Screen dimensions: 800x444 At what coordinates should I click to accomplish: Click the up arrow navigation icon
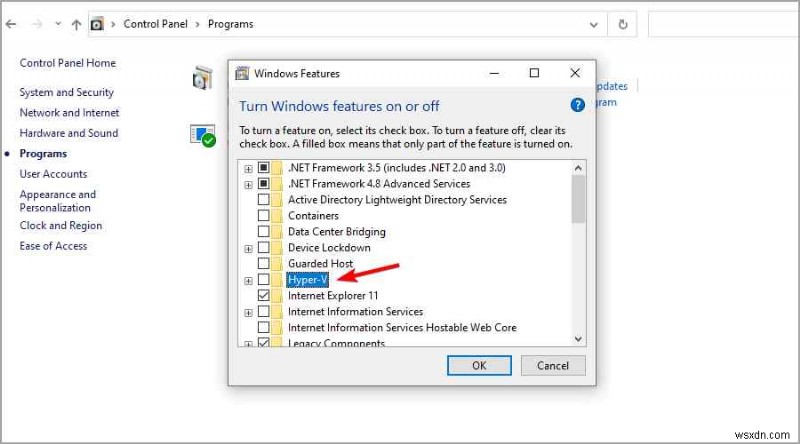click(x=77, y=24)
